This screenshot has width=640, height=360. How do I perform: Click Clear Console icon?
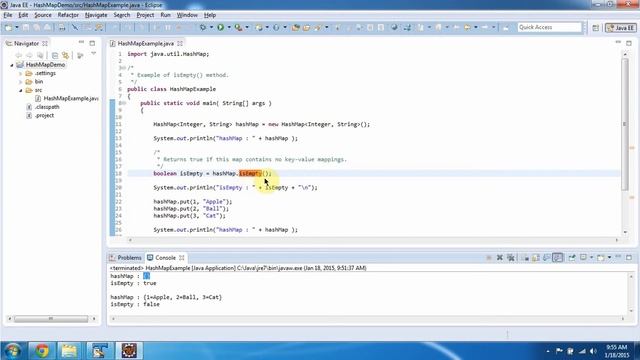pyautogui.click(x=525, y=258)
